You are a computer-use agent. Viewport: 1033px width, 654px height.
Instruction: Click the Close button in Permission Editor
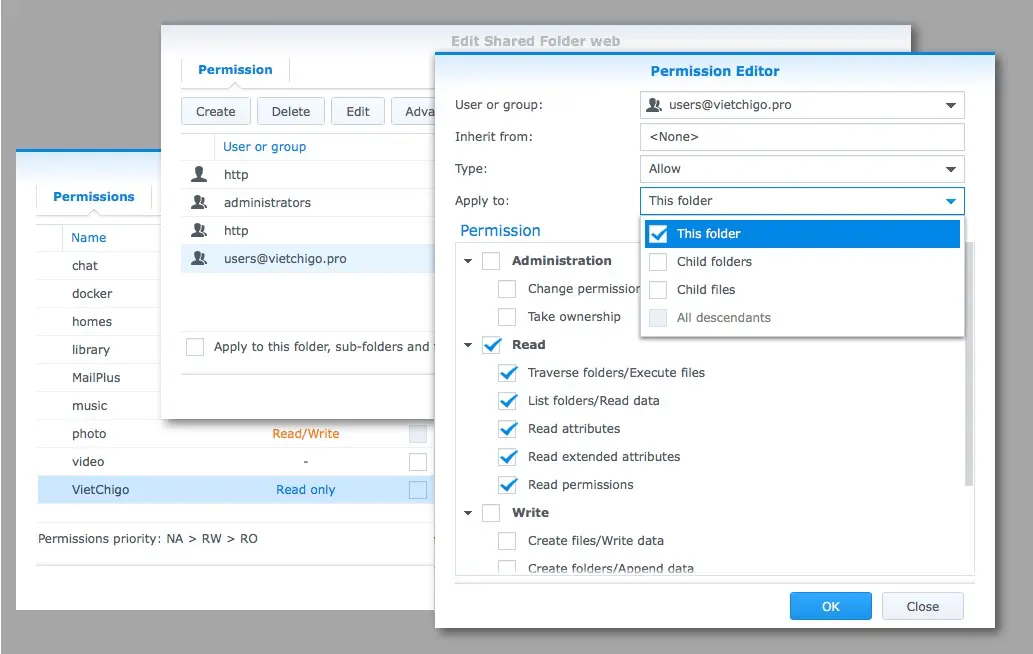(922, 606)
